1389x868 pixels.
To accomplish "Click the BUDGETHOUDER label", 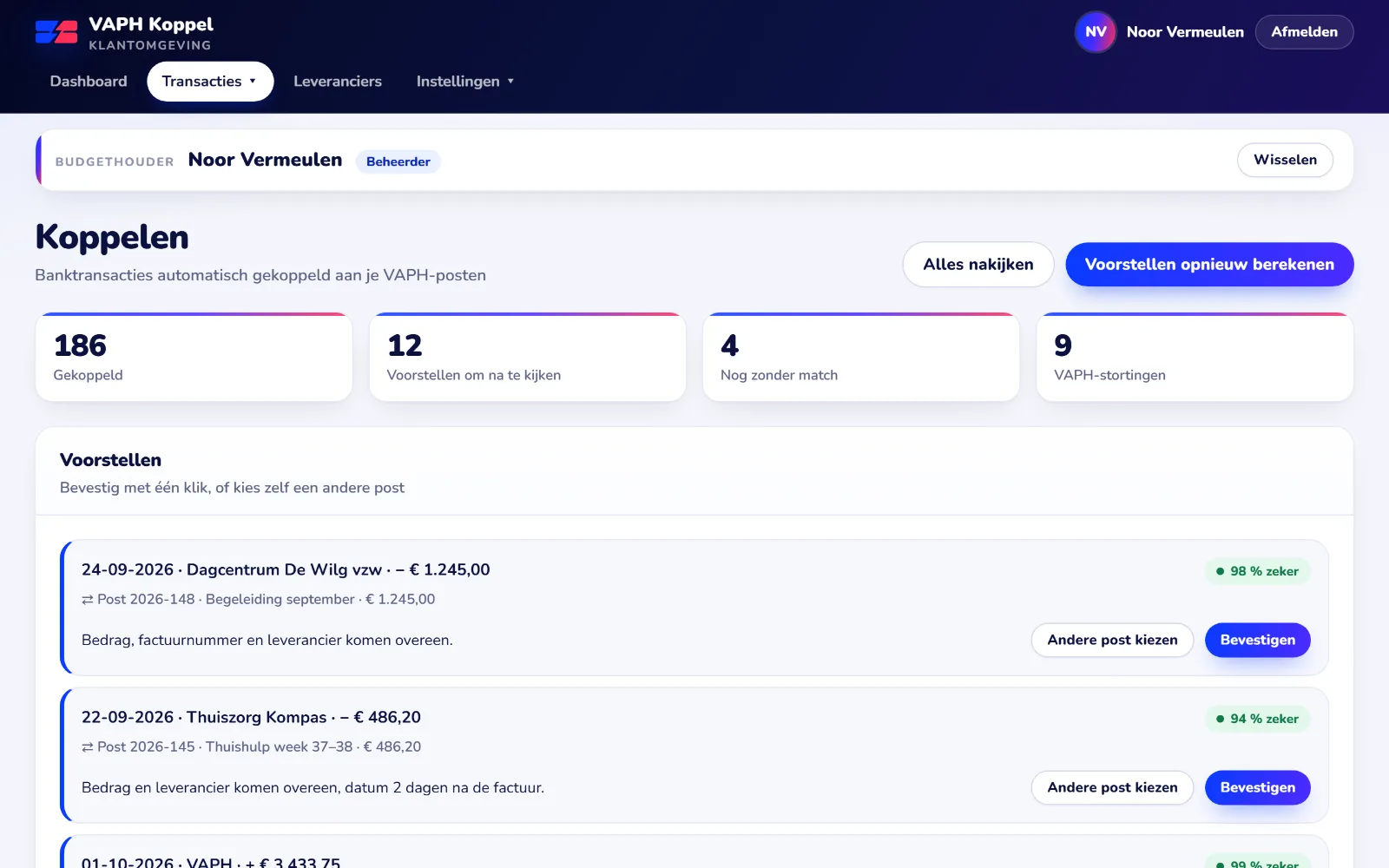I will pos(115,161).
